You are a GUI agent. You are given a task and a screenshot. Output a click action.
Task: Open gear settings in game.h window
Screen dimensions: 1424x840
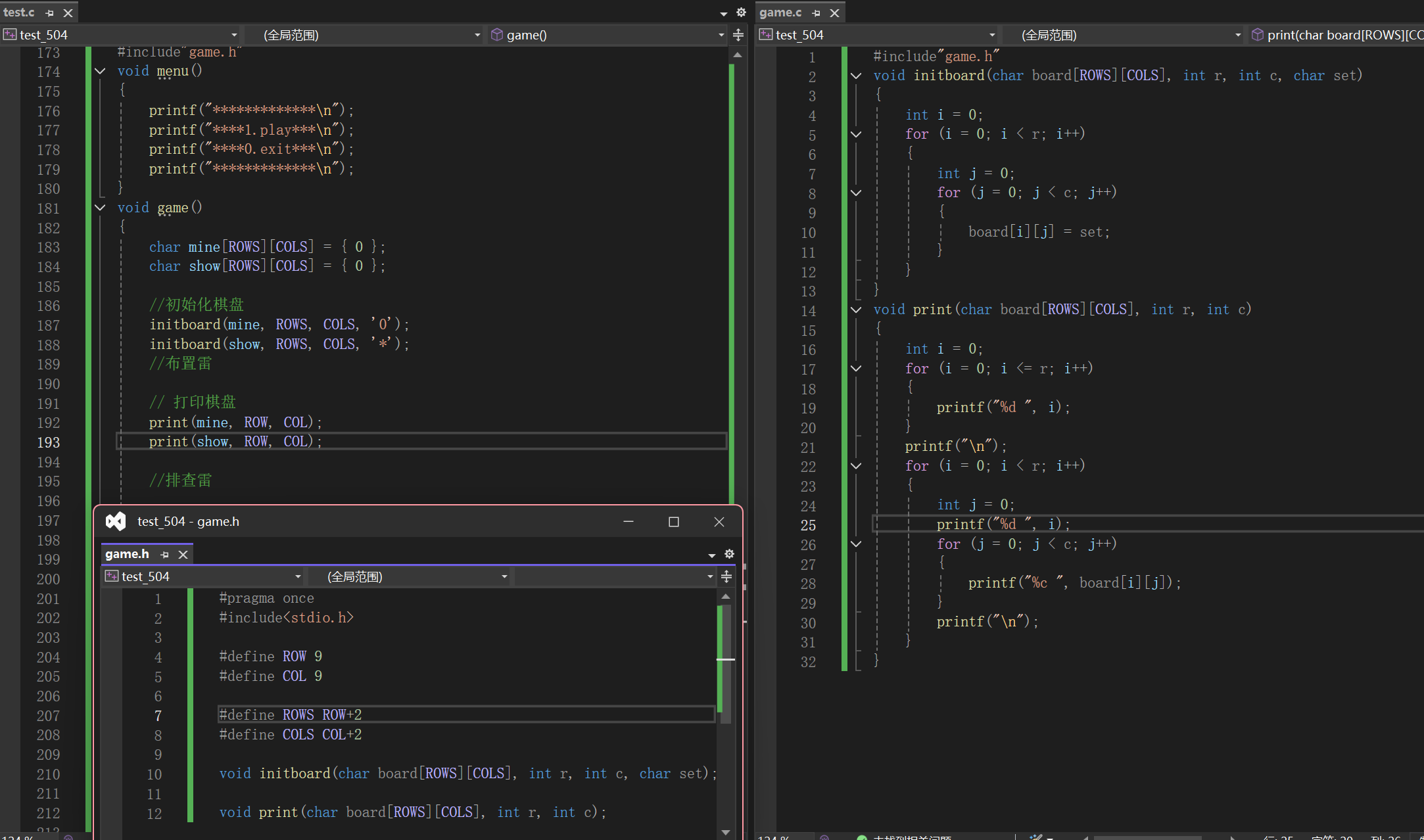click(x=729, y=554)
